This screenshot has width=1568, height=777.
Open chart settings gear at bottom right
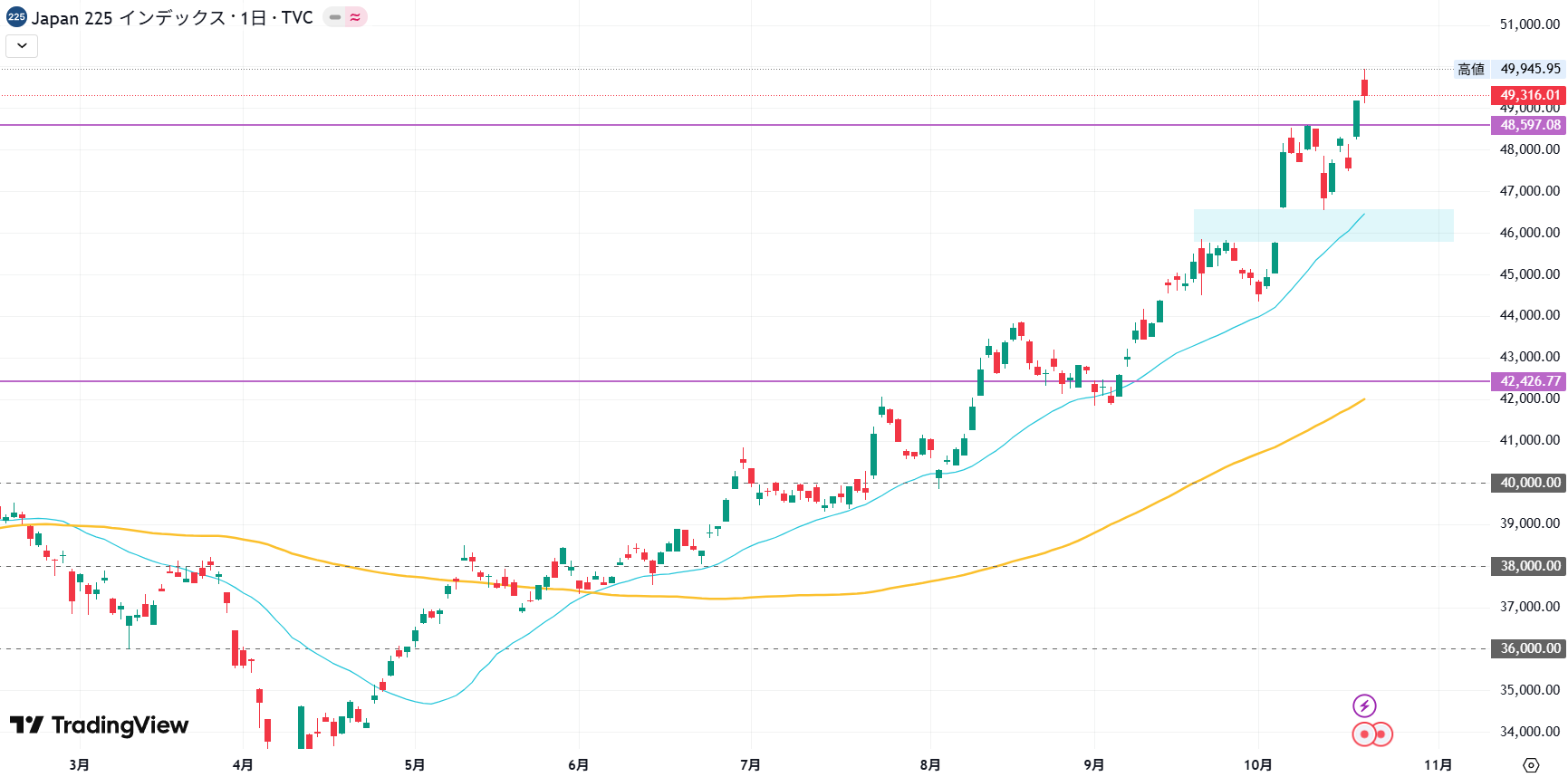(1531, 765)
